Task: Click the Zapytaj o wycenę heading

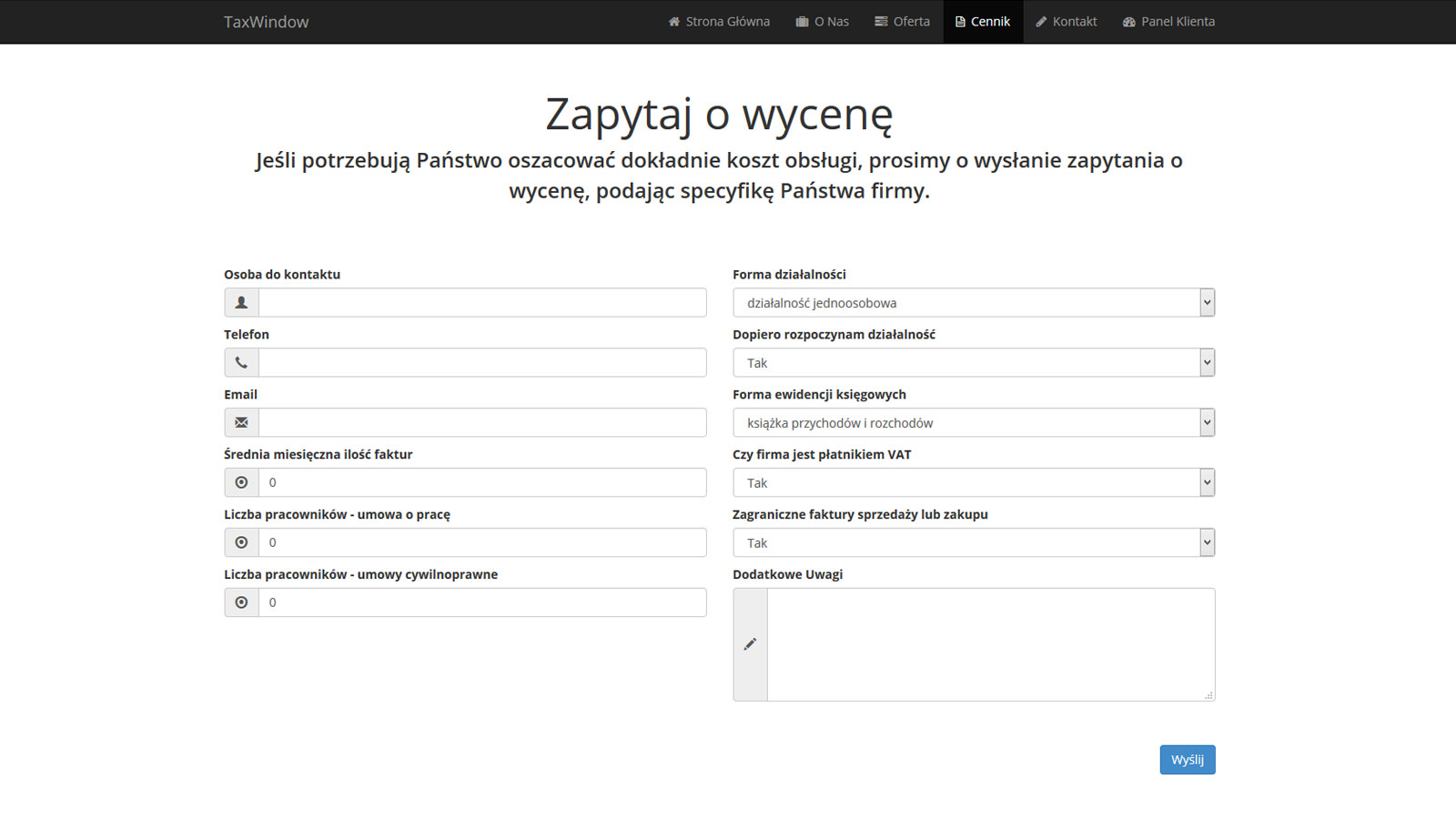Action: 719,114
